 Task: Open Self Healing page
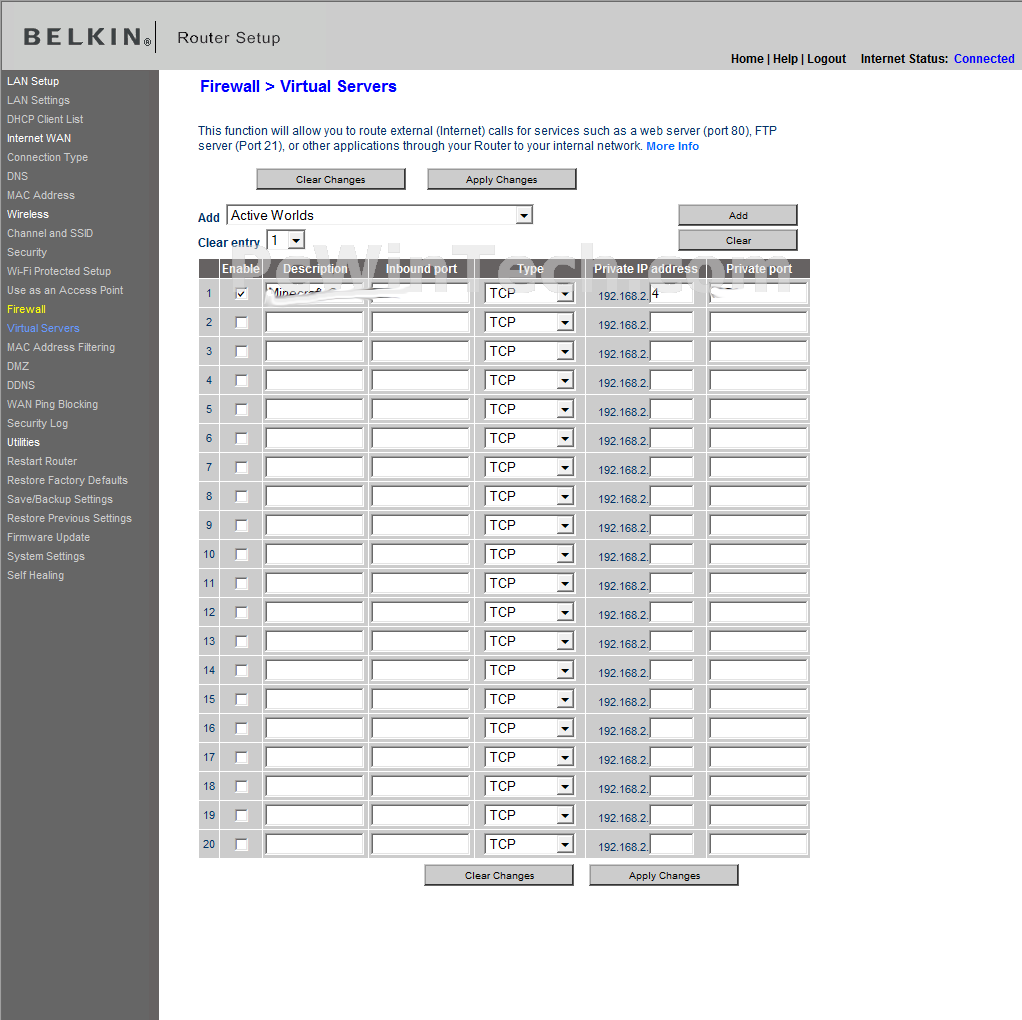point(35,576)
